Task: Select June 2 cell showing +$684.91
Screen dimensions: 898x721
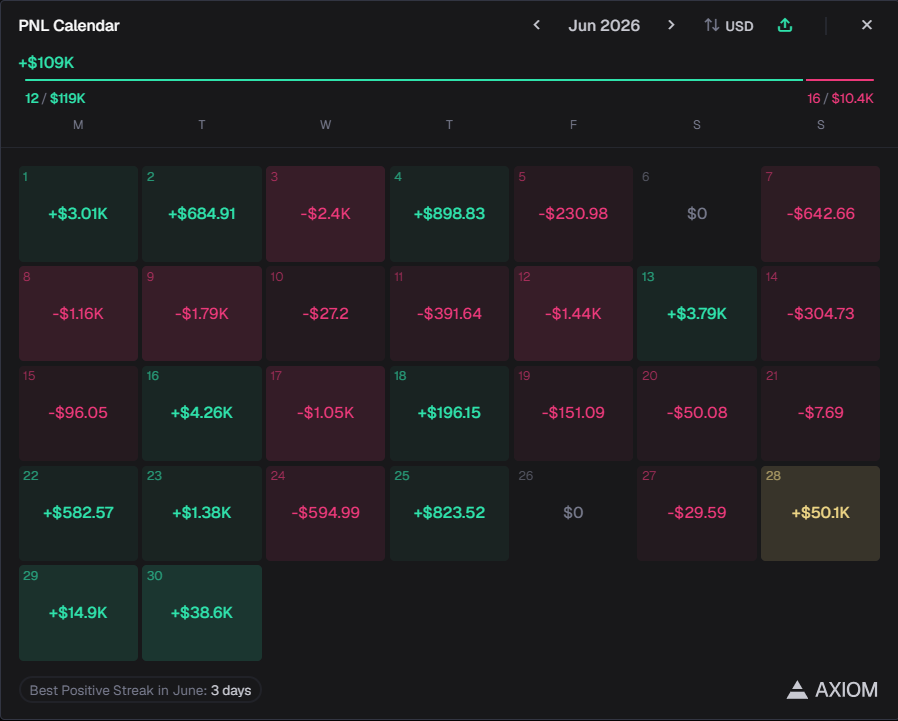Action: pos(202,214)
